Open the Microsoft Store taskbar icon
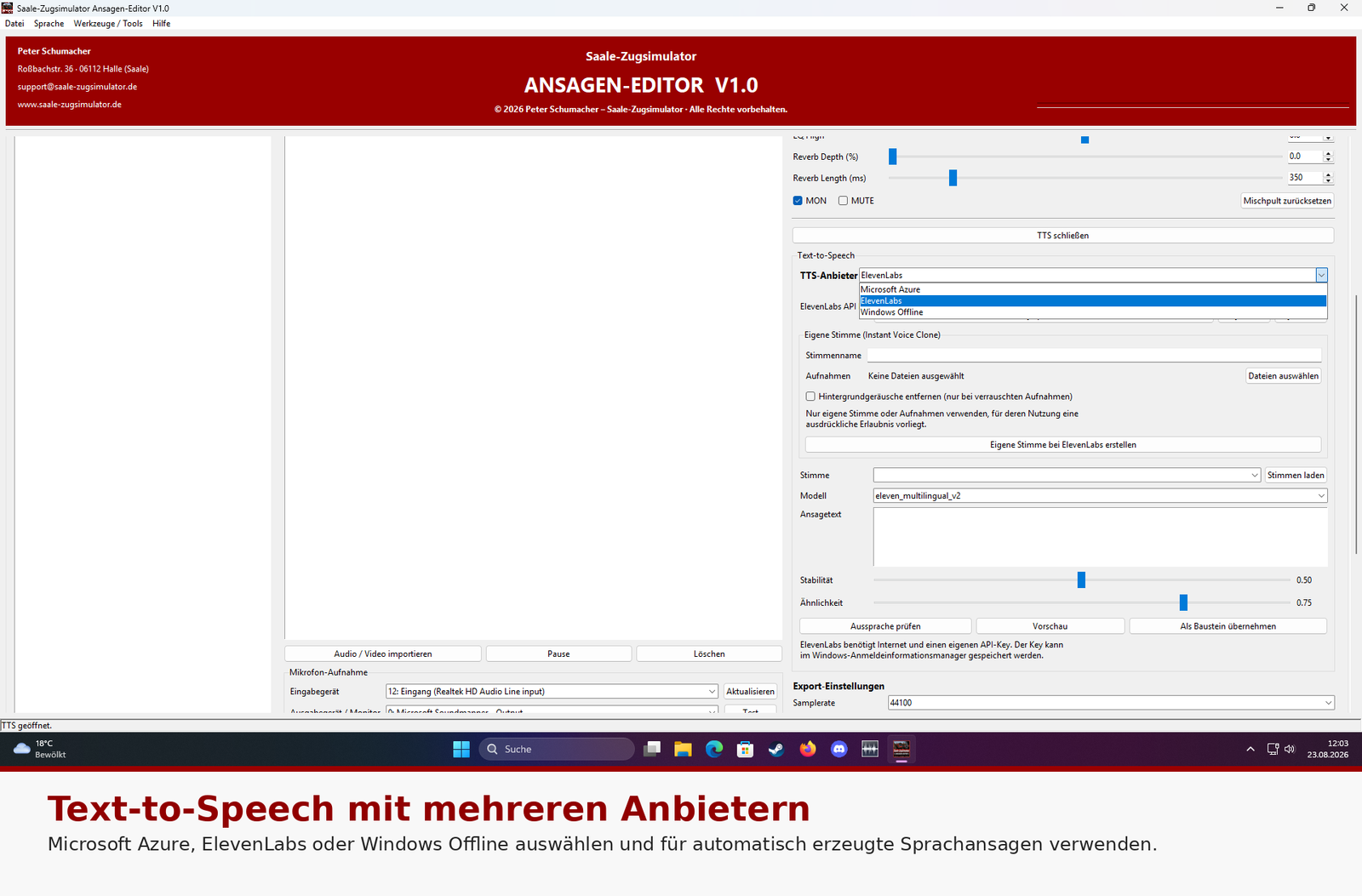Image resolution: width=1362 pixels, height=896 pixels. 745,749
